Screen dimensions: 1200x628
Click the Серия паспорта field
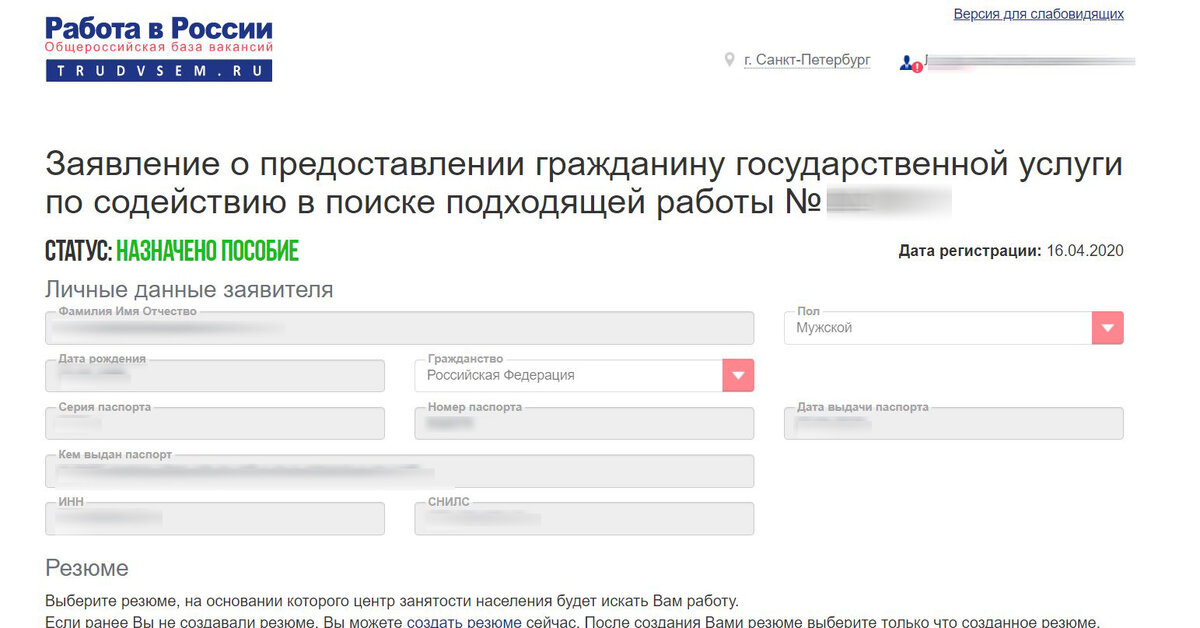pyautogui.click(x=214, y=423)
